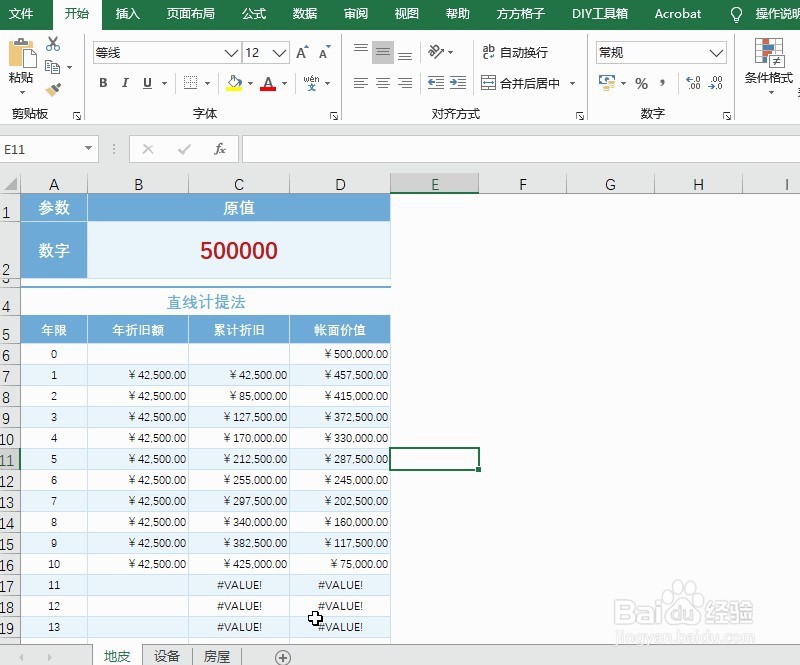Apply comma style
Image resolution: width=800 pixels, height=665 pixels.
[662, 83]
